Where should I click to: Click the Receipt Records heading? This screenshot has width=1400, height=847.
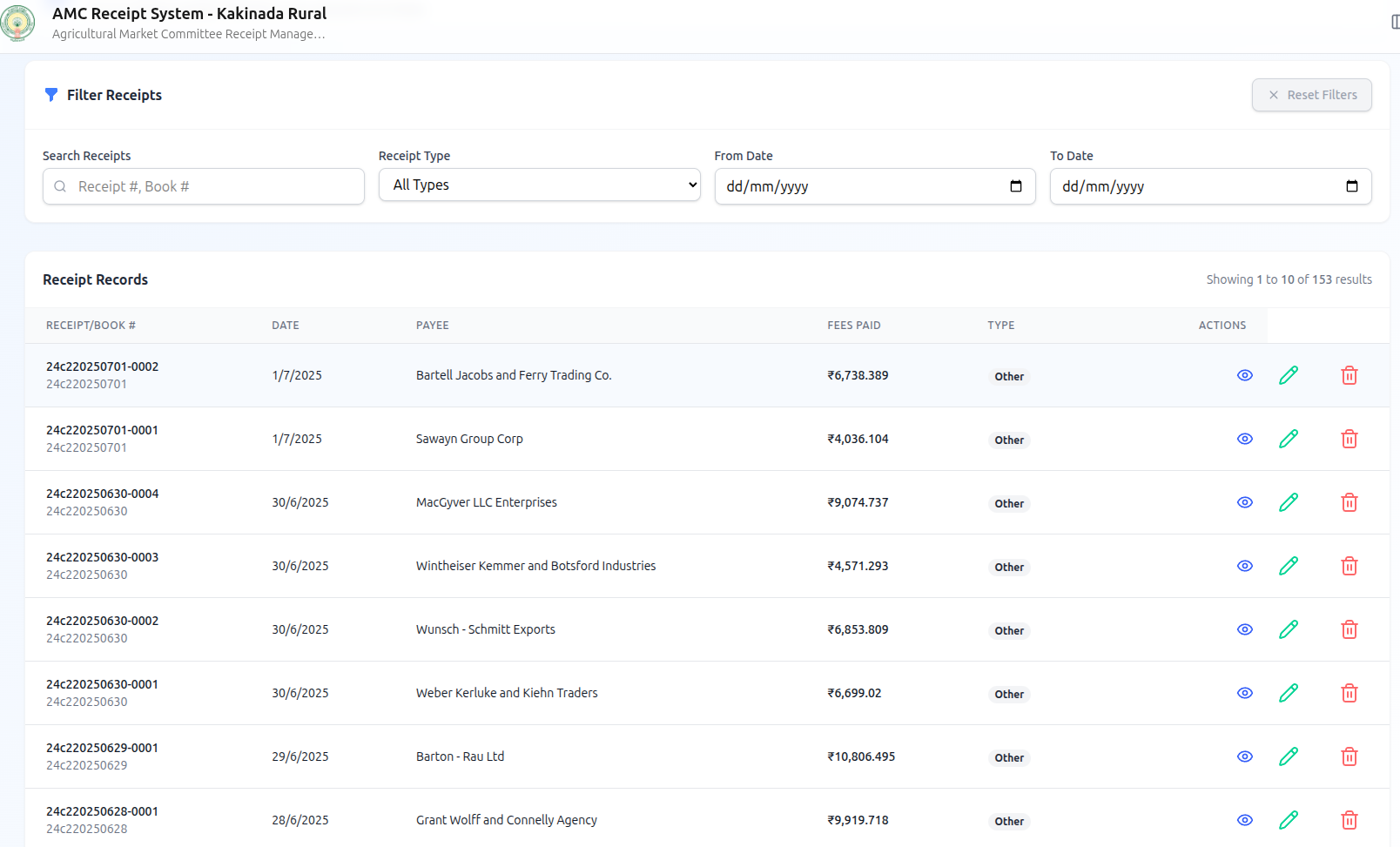tap(96, 279)
